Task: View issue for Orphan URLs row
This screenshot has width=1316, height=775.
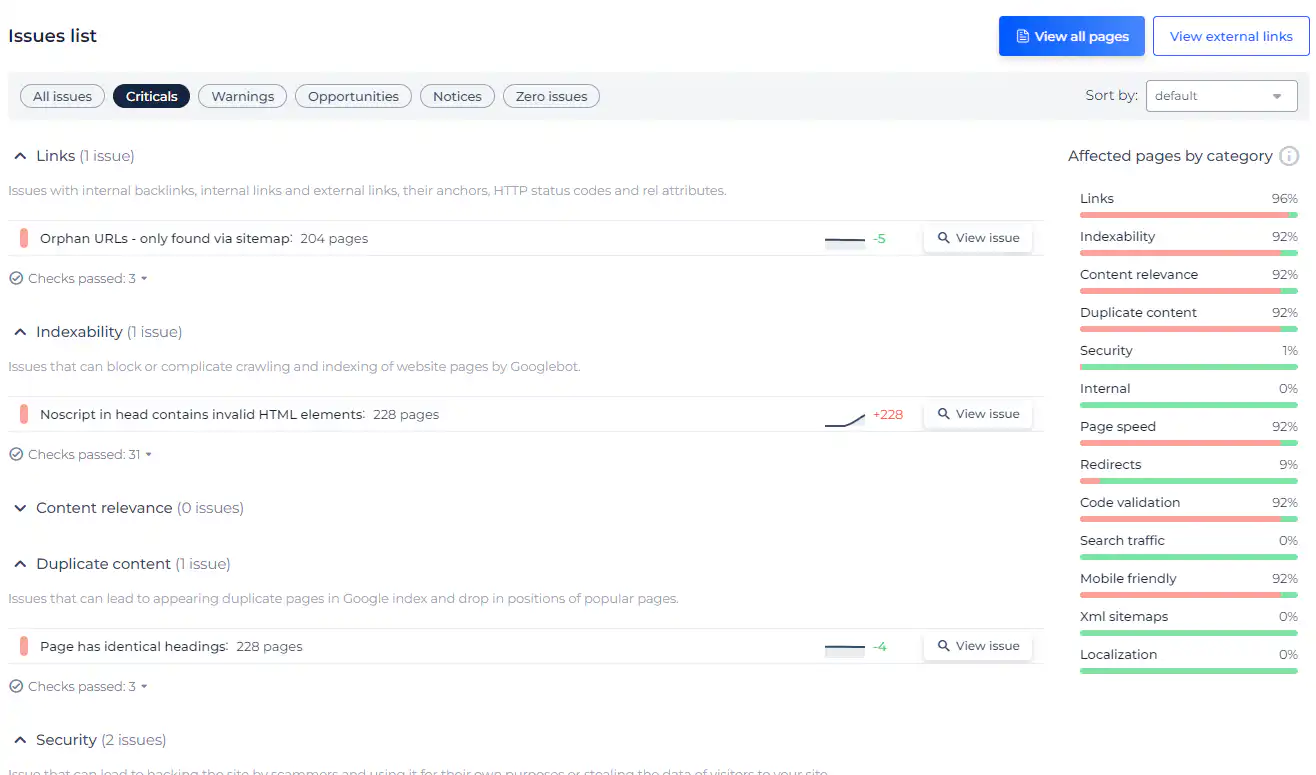Action: [x=977, y=239]
